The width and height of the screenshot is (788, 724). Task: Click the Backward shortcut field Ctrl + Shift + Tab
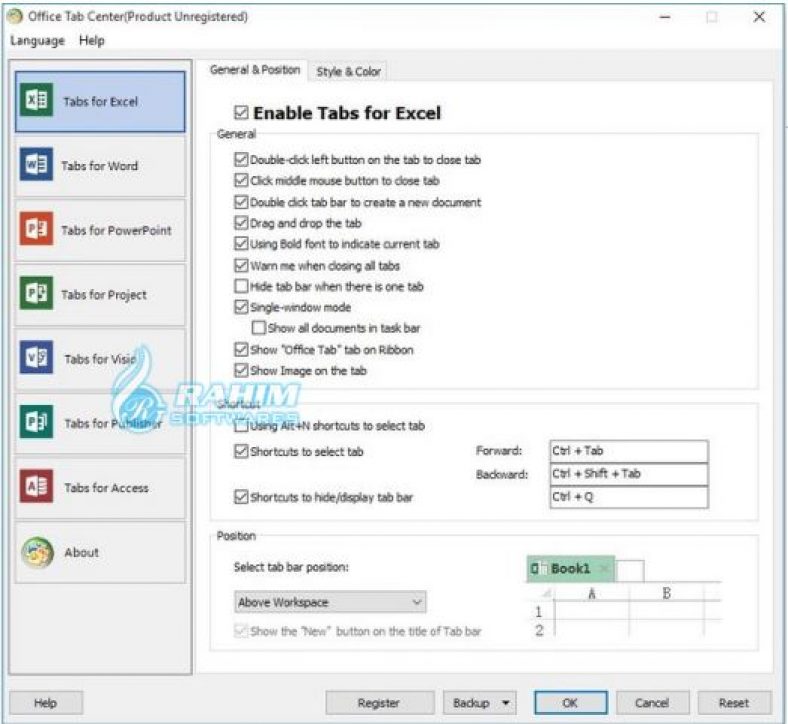tap(629, 474)
